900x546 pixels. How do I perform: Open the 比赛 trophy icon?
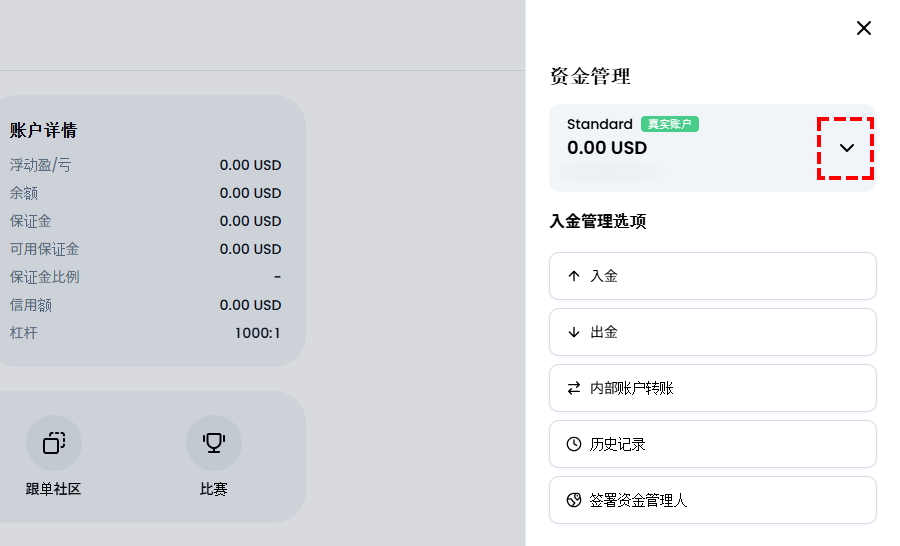[x=214, y=443]
